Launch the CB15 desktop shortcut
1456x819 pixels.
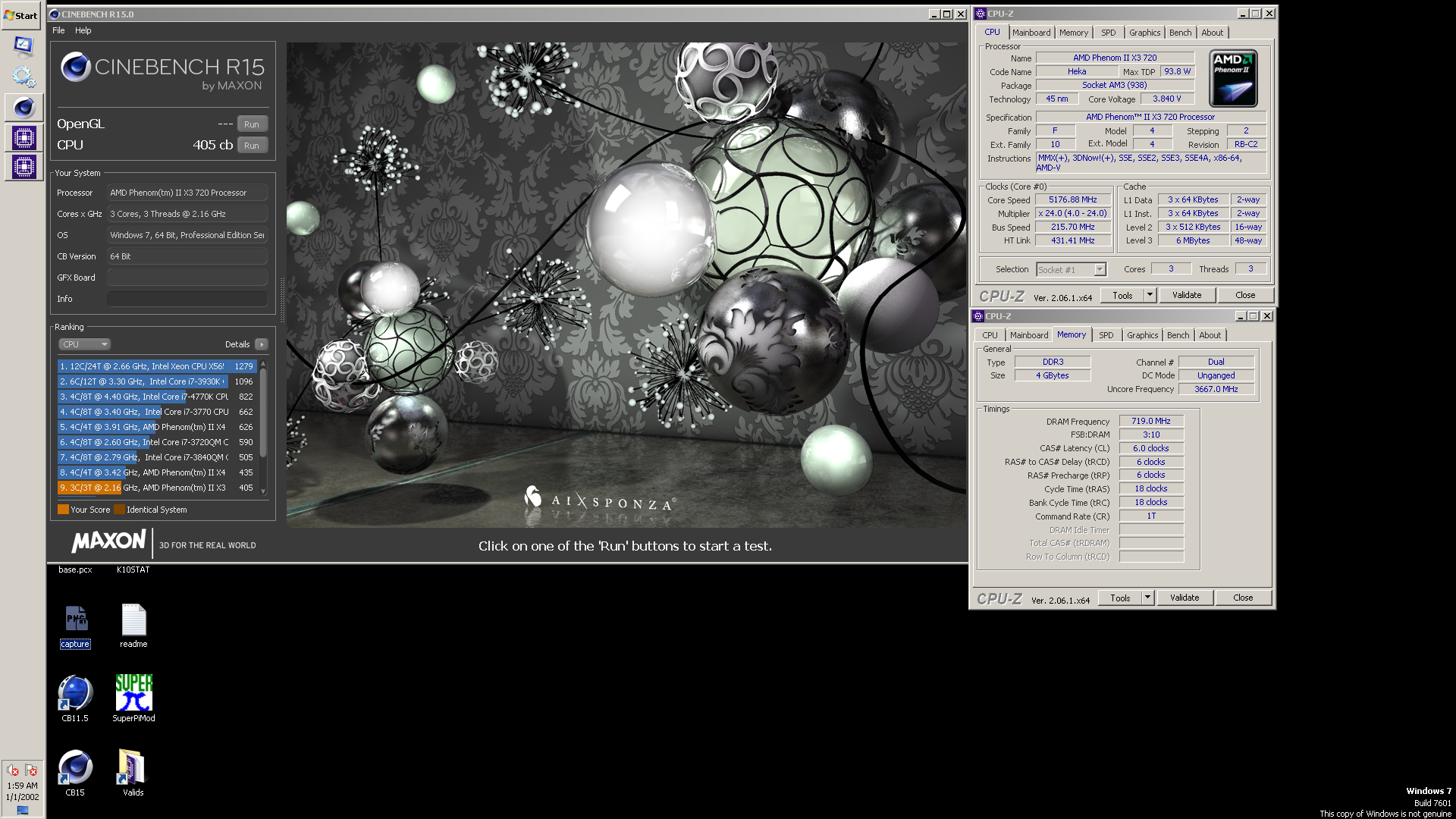click(x=75, y=772)
